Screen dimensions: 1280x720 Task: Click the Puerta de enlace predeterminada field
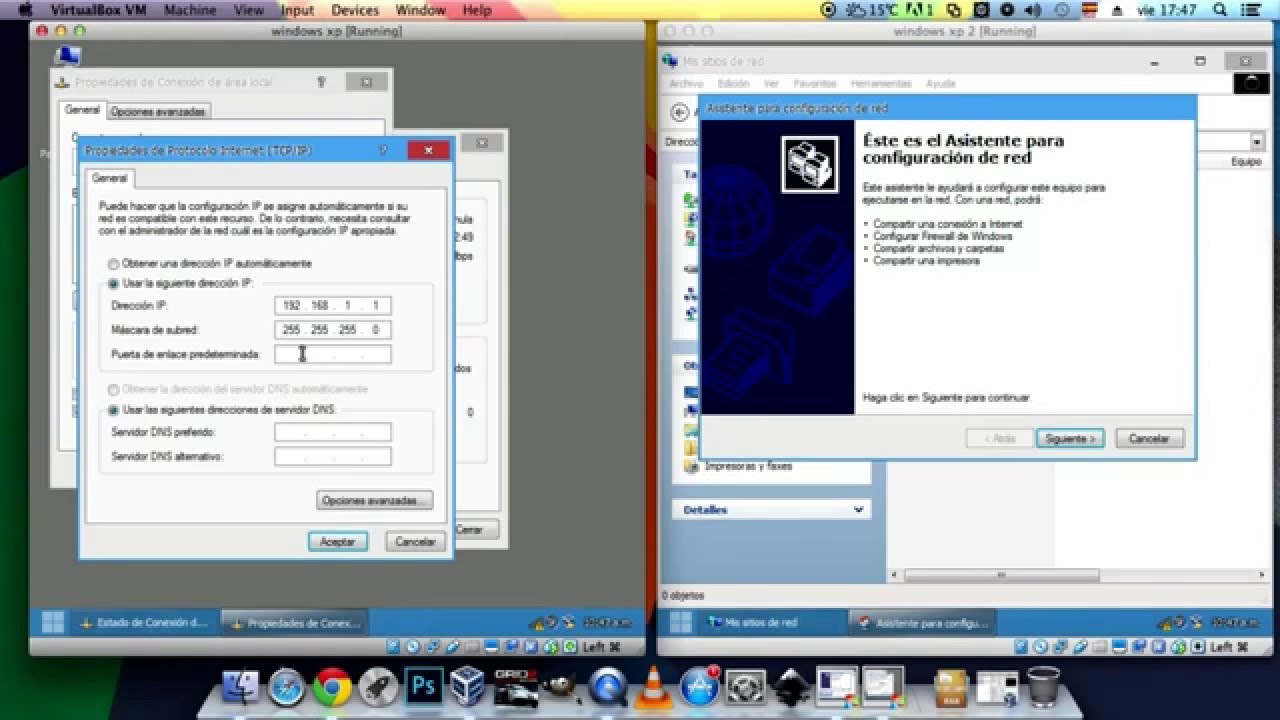pyautogui.click(x=333, y=354)
